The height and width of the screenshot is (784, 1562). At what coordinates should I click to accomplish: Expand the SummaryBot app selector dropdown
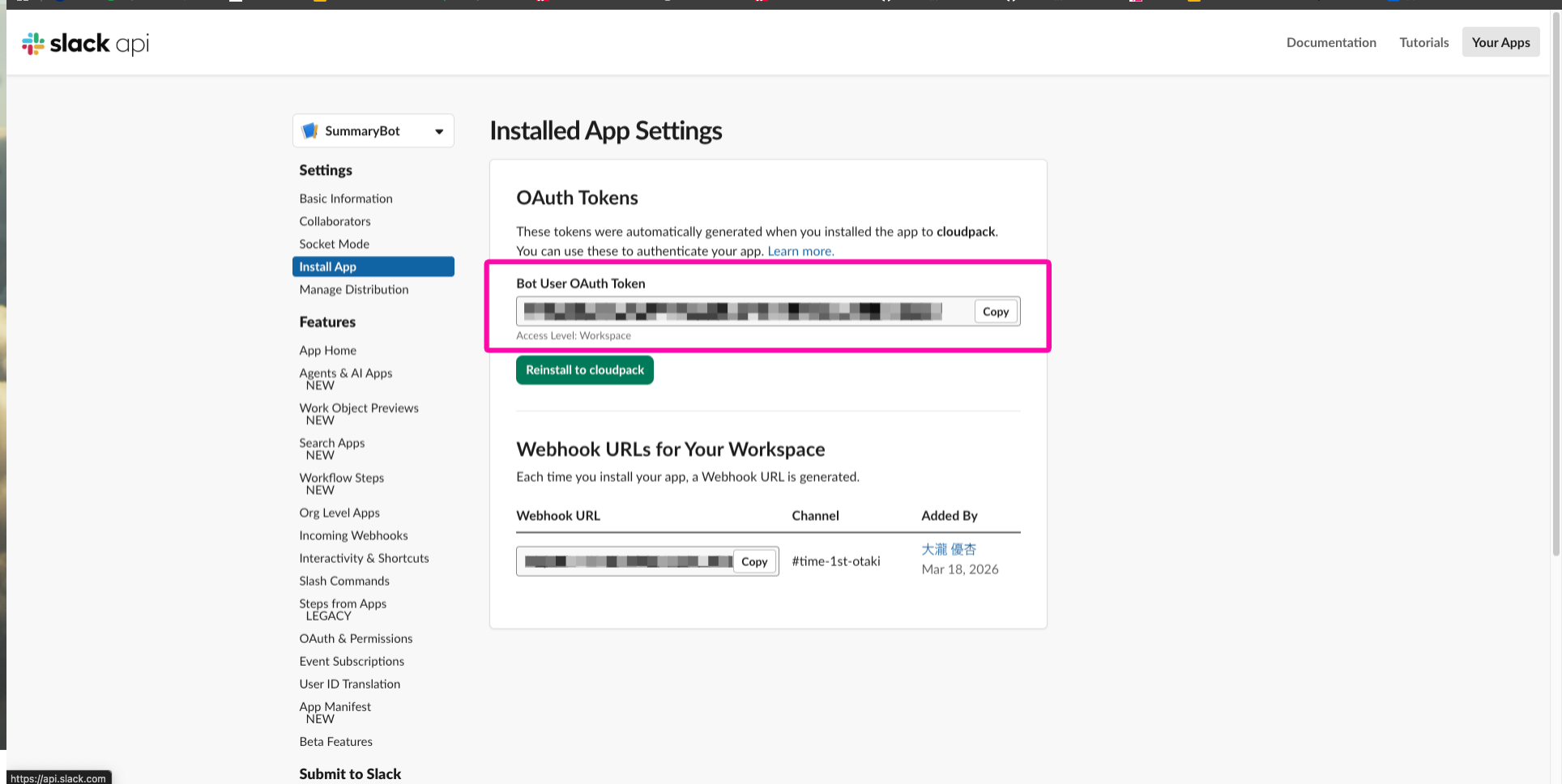tap(438, 131)
